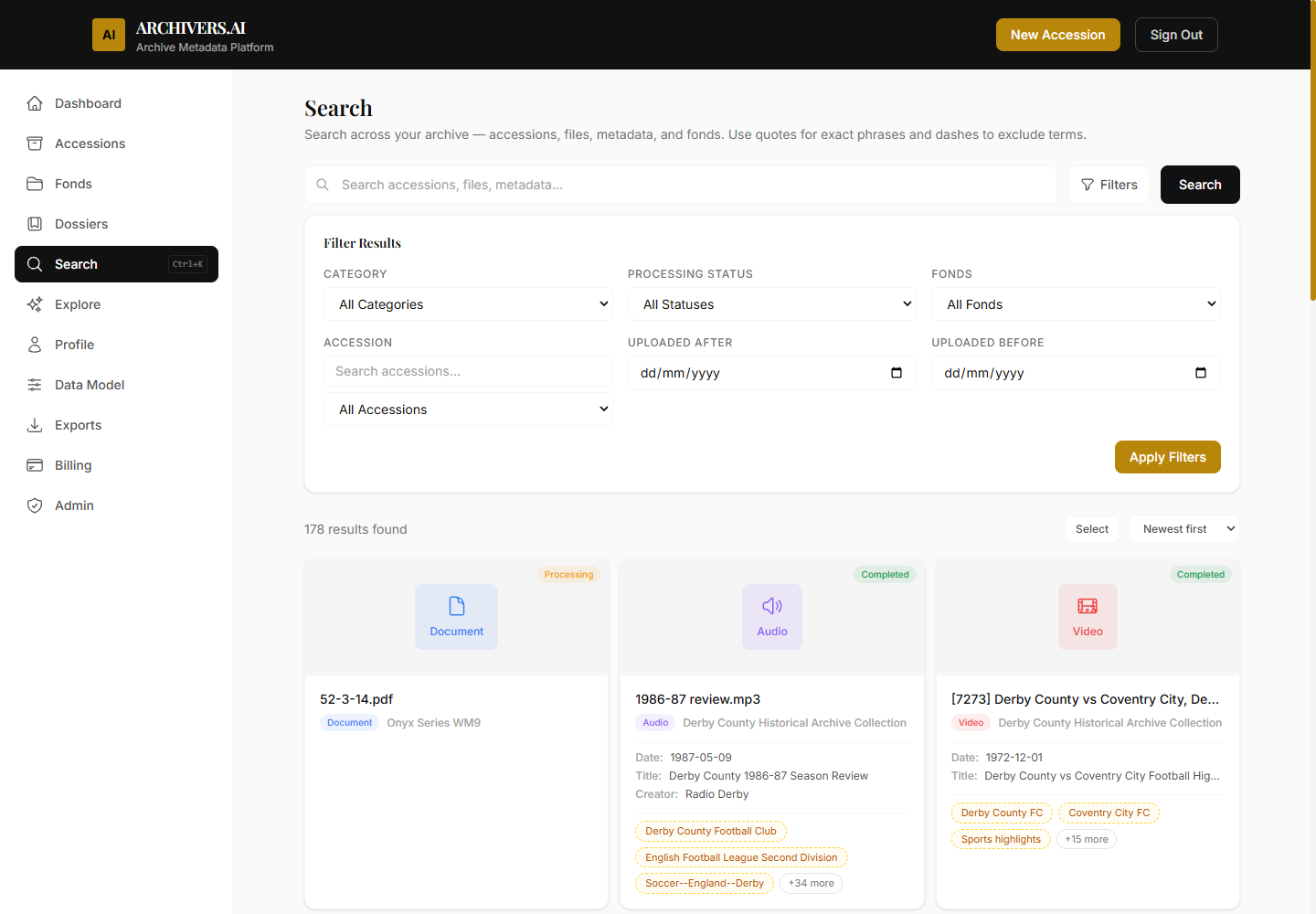Click the Data Model sliders icon
Image resolution: width=1316 pixels, height=914 pixels.
(35, 385)
